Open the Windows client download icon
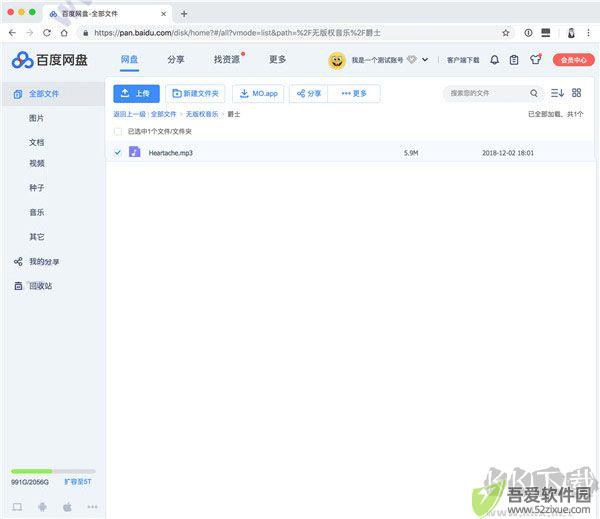The image size is (600, 519). pyautogui.click(x=17, y=507)
